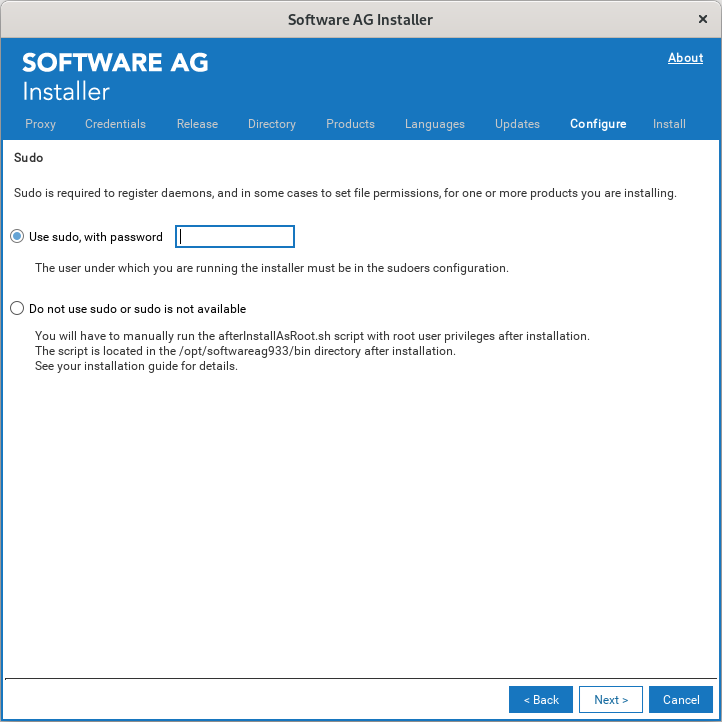This screenshot has width=722, height=722.
Task: Focus the sudo password input field
Action: pos(235,237)
